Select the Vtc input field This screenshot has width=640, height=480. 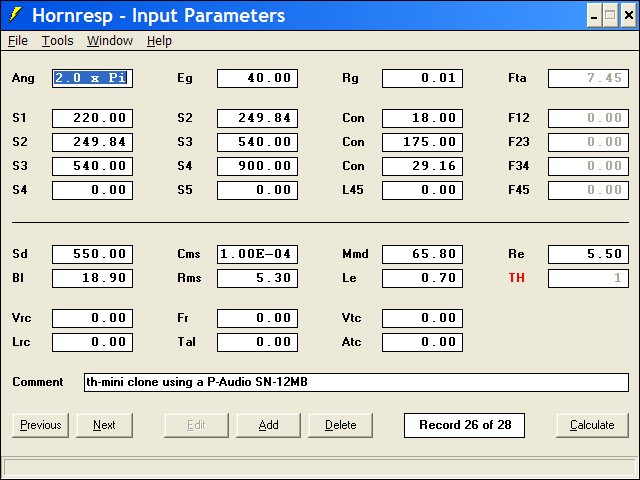422,318
